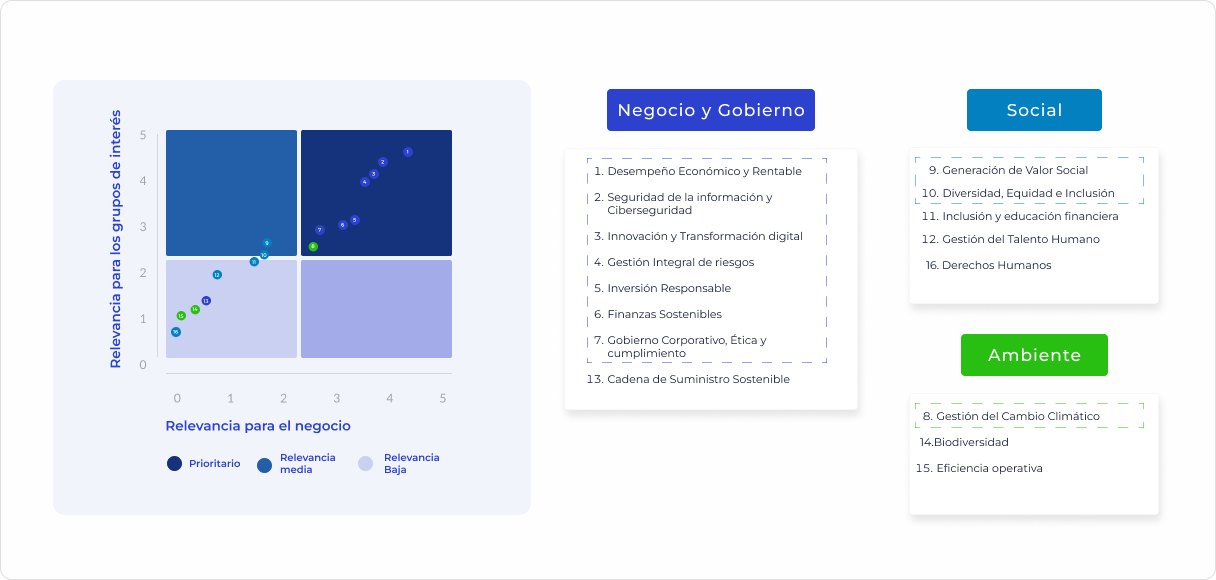Viewport: 1216px width, 580px height.
Task: Select point 13 marker on the matrix
Action: coord(206,301)
